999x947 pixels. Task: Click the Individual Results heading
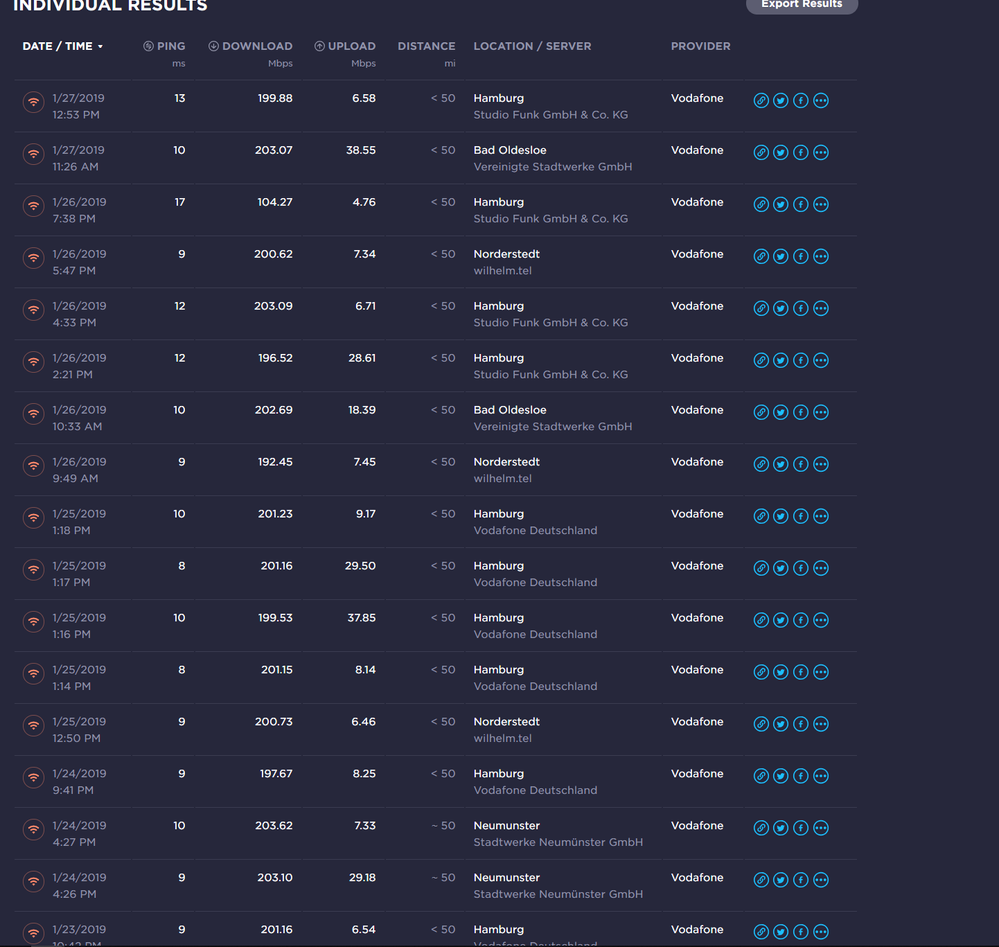pyautogui.click(x=110, y=6)
